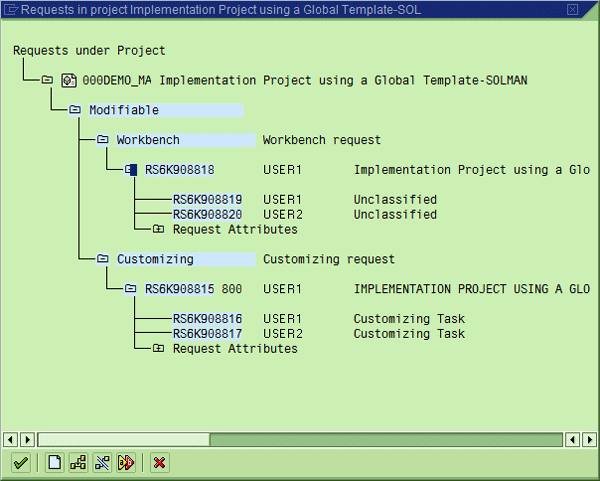The width and height of the screenshot is (600, 481).
Task: Collapse the RS6K908815 request node
Action: point(130,288)
